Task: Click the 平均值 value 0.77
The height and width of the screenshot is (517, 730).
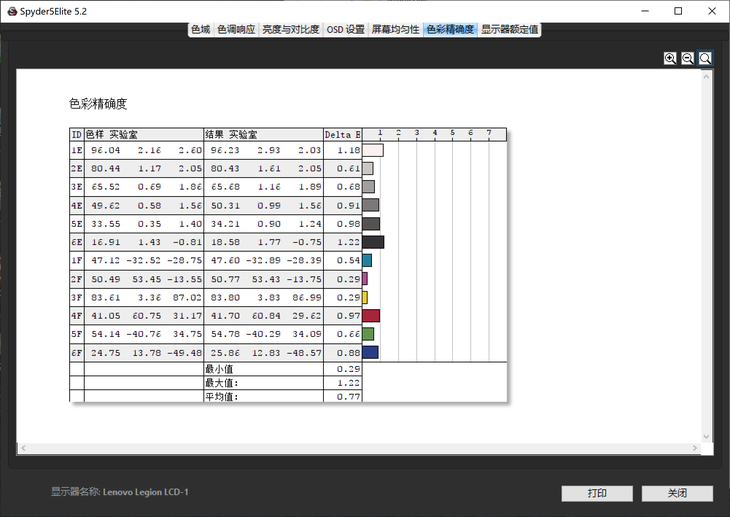Action: point(348,397)
